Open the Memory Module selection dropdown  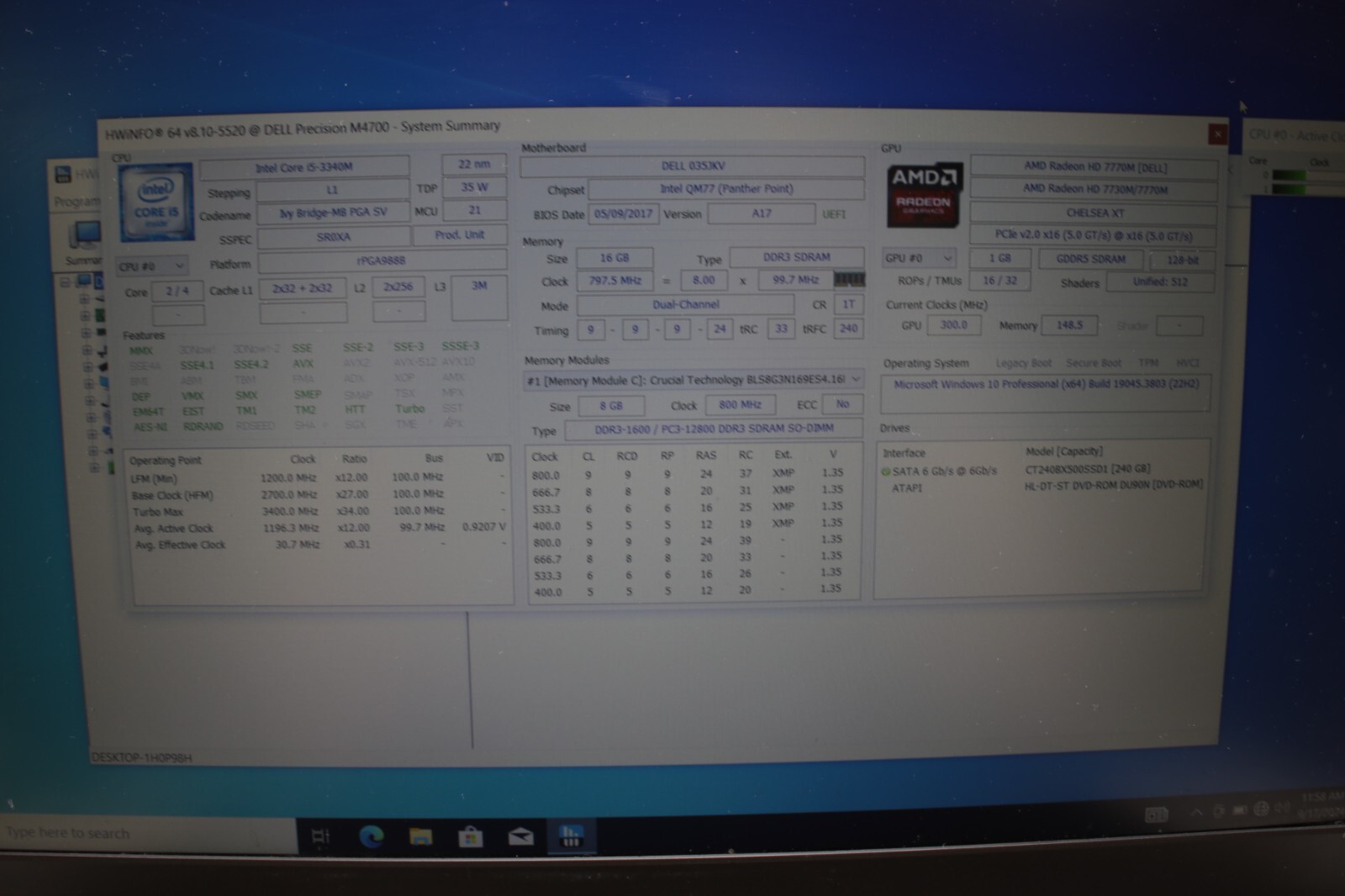coord(693,380)
